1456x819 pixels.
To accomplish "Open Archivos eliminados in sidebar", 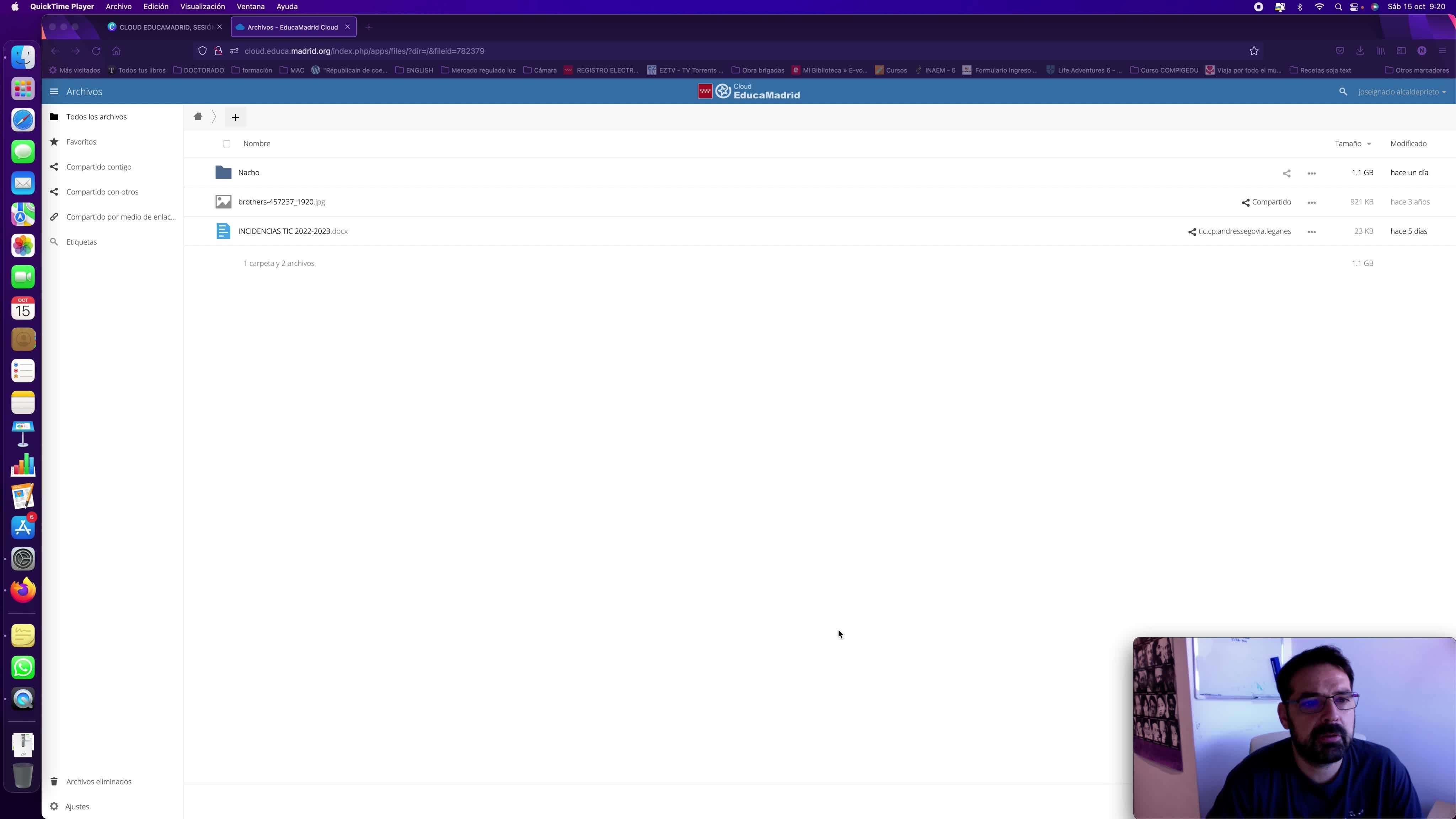I will click(x=98, y=781).
